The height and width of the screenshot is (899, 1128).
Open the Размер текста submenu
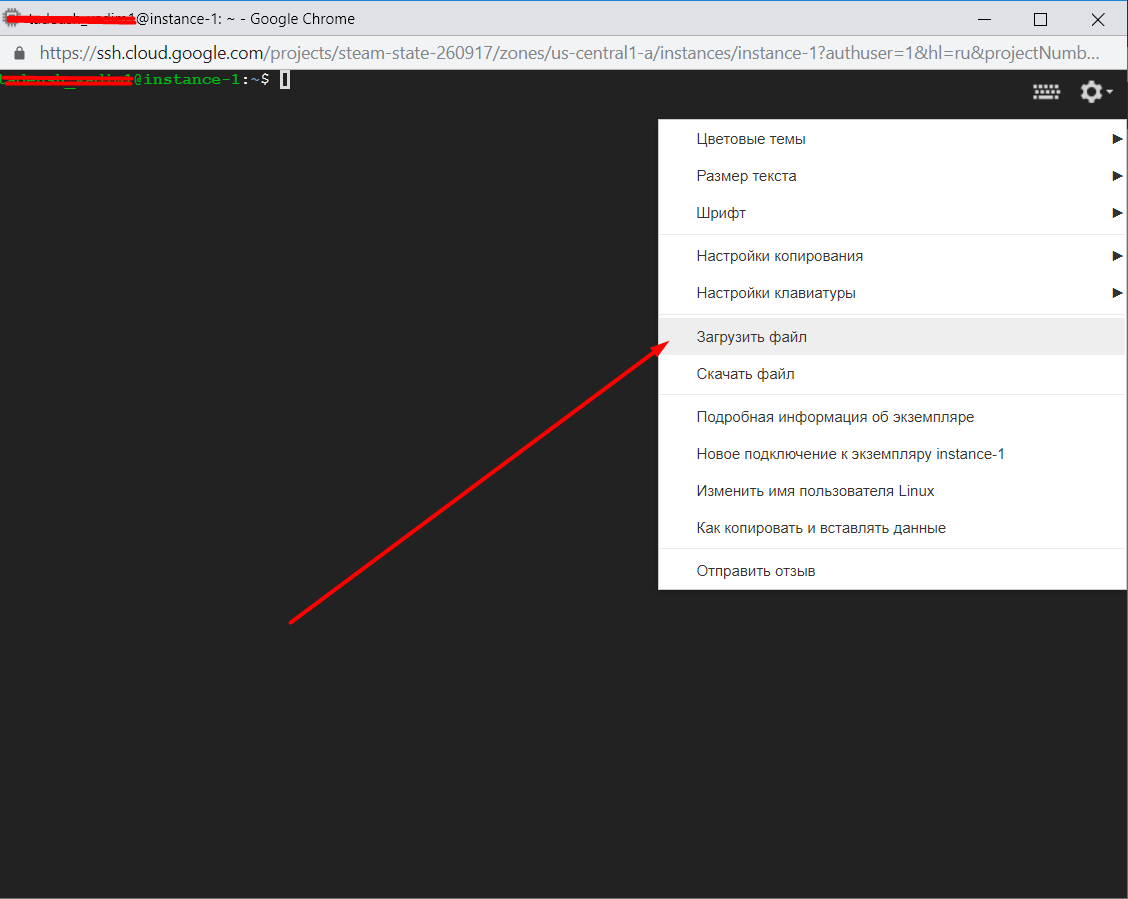point(892,176)
